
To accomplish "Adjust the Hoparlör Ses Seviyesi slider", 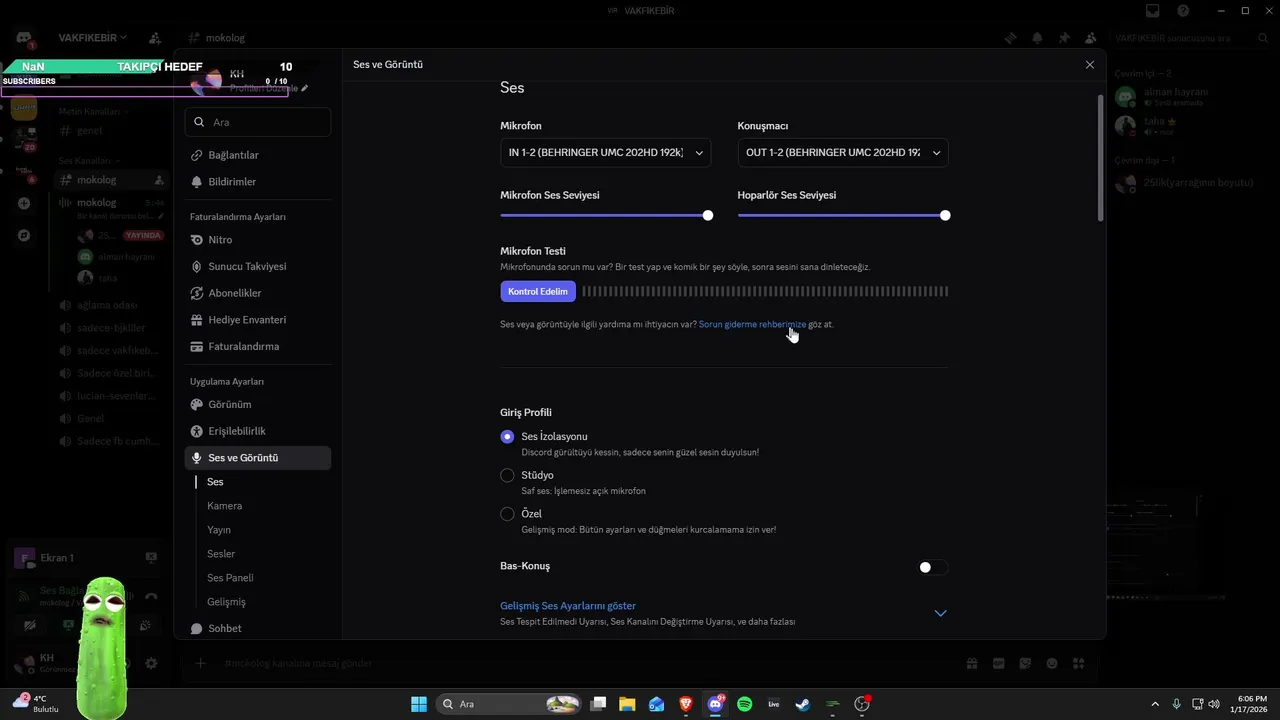I will tap(843, 215).
